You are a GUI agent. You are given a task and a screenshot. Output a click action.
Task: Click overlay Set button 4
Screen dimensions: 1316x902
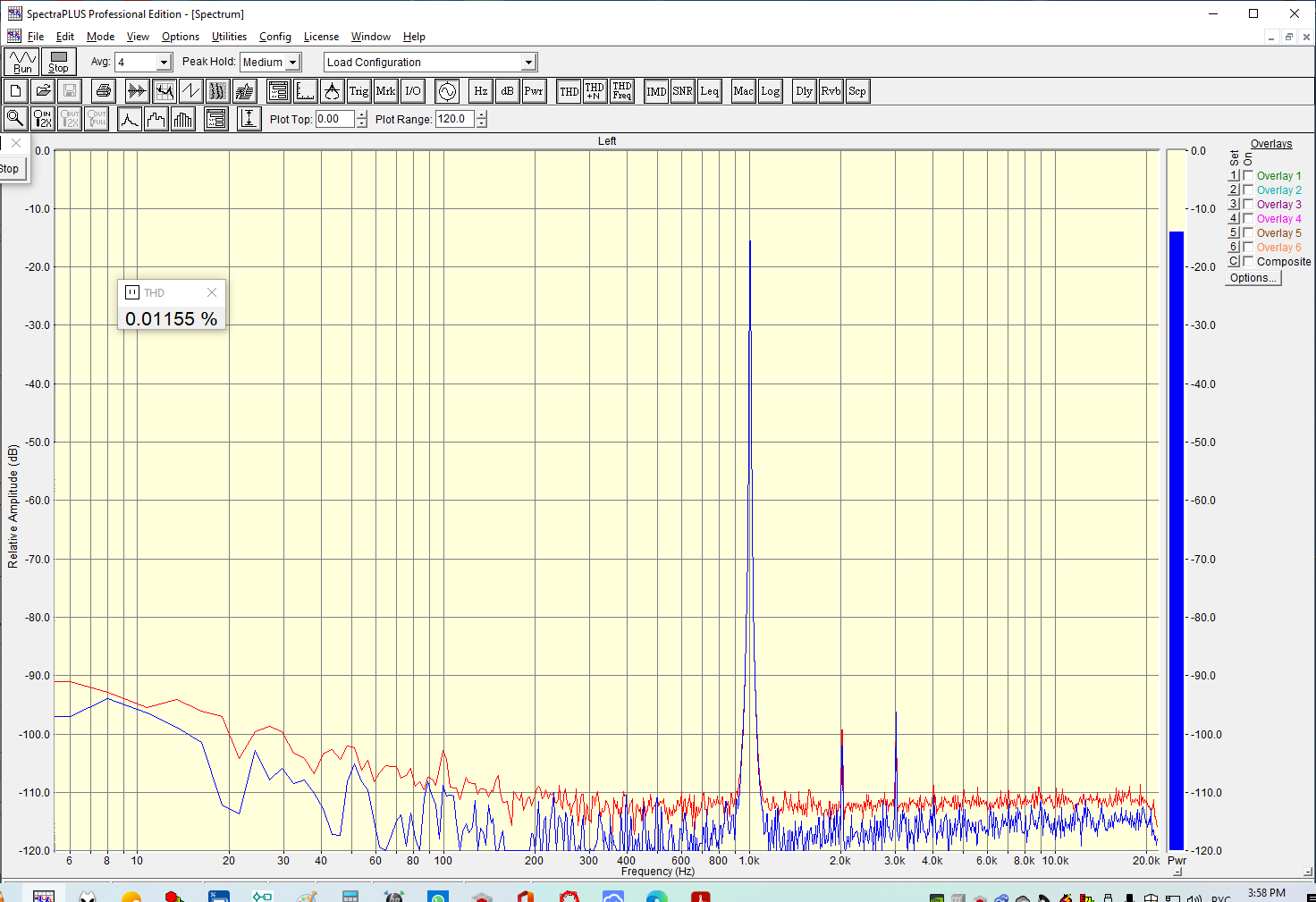1234,218
